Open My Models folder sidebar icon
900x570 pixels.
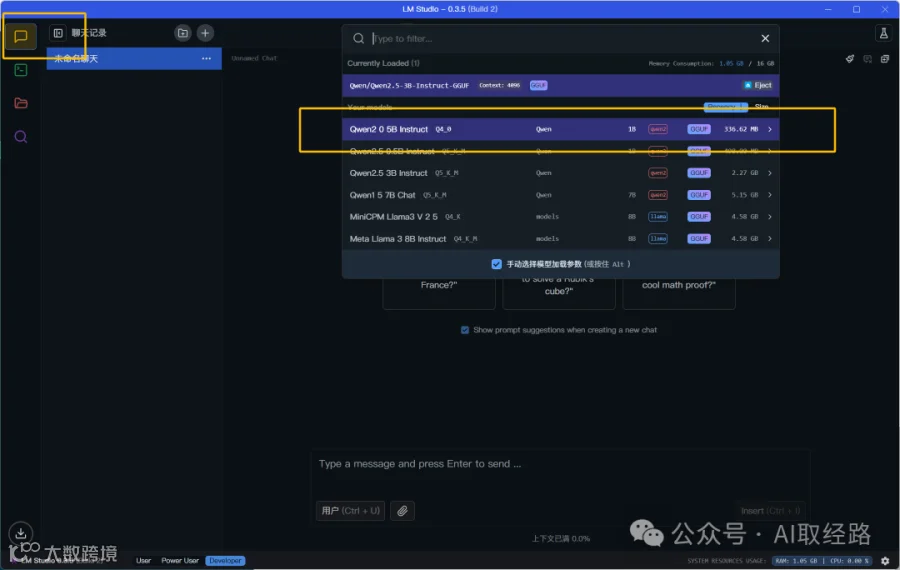click(x=21, y=103)
